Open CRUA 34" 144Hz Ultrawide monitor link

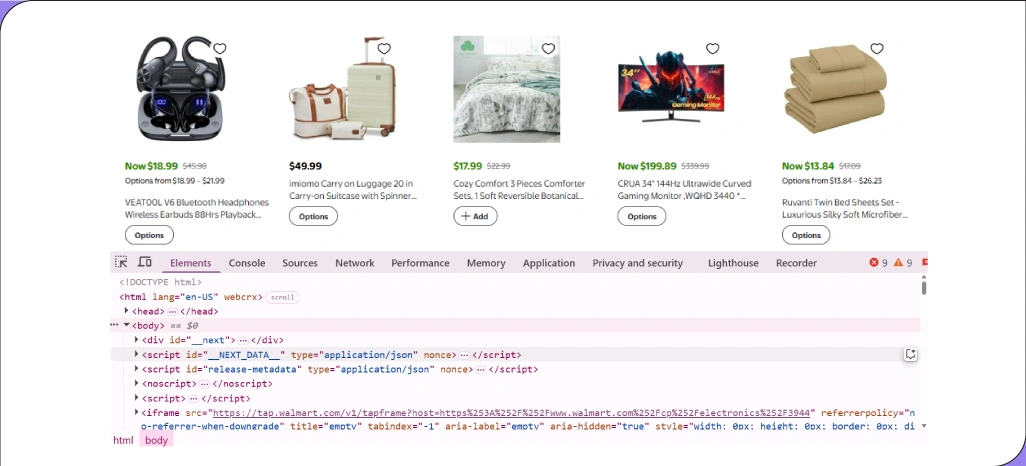684,189
